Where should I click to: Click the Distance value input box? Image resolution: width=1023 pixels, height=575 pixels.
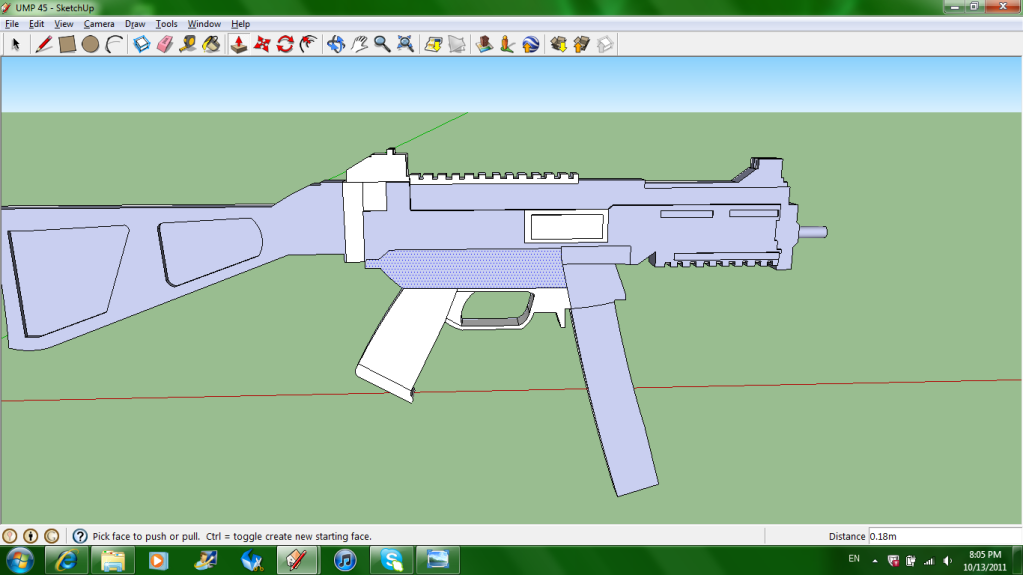click(x=944, y=536)
